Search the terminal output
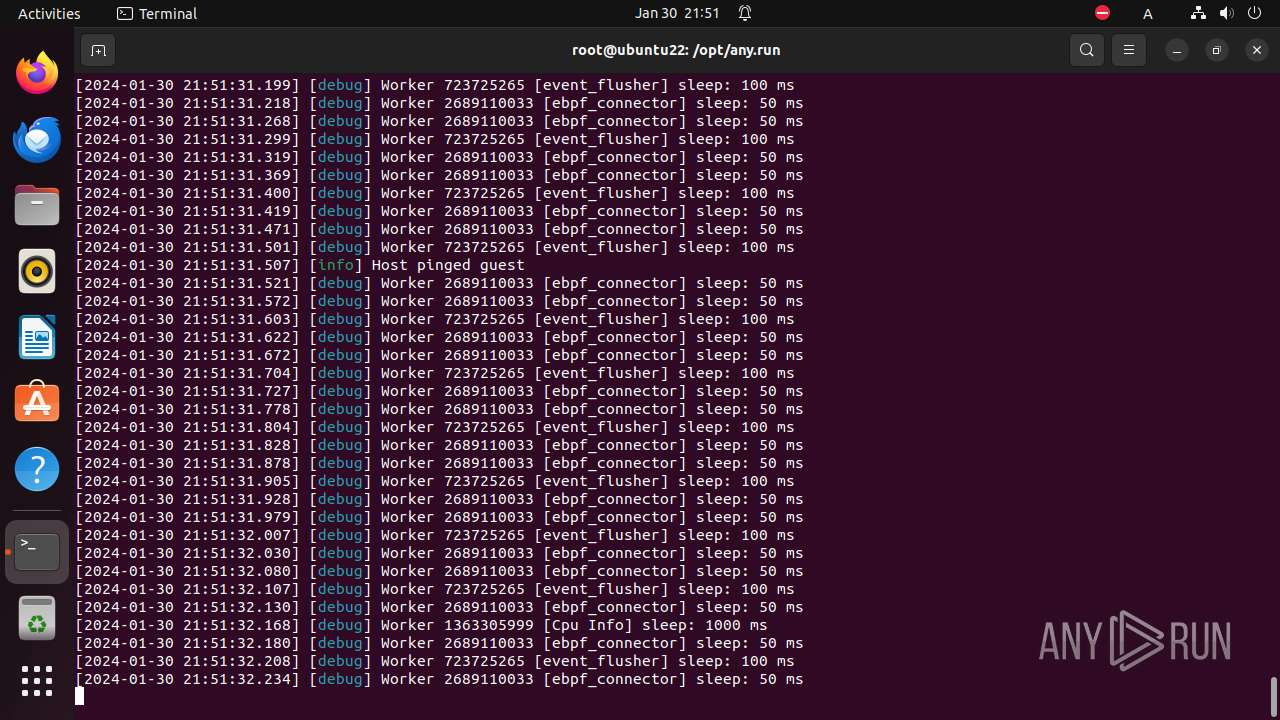Viewport: 1280px width, 720px height. point(1087,50)
